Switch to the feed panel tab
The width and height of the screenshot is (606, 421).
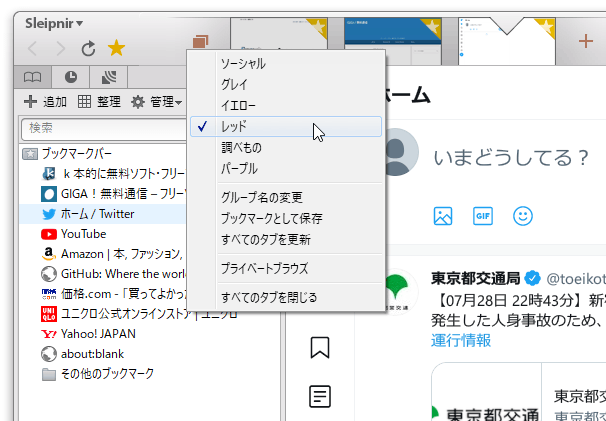pos(109,77)
